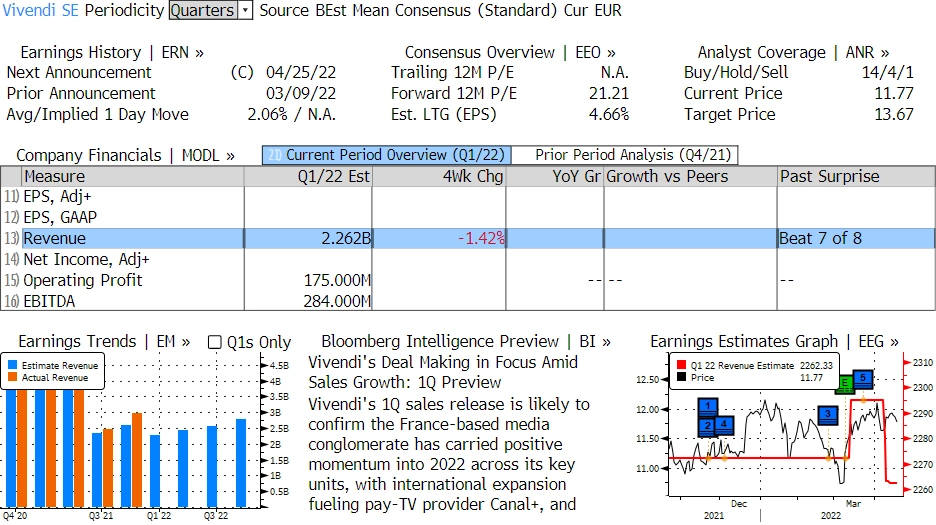Image resolution: width=936 pixels, height=525 pixels.
Task: Click the Past Surprise column header
Action: coord(856,177)
